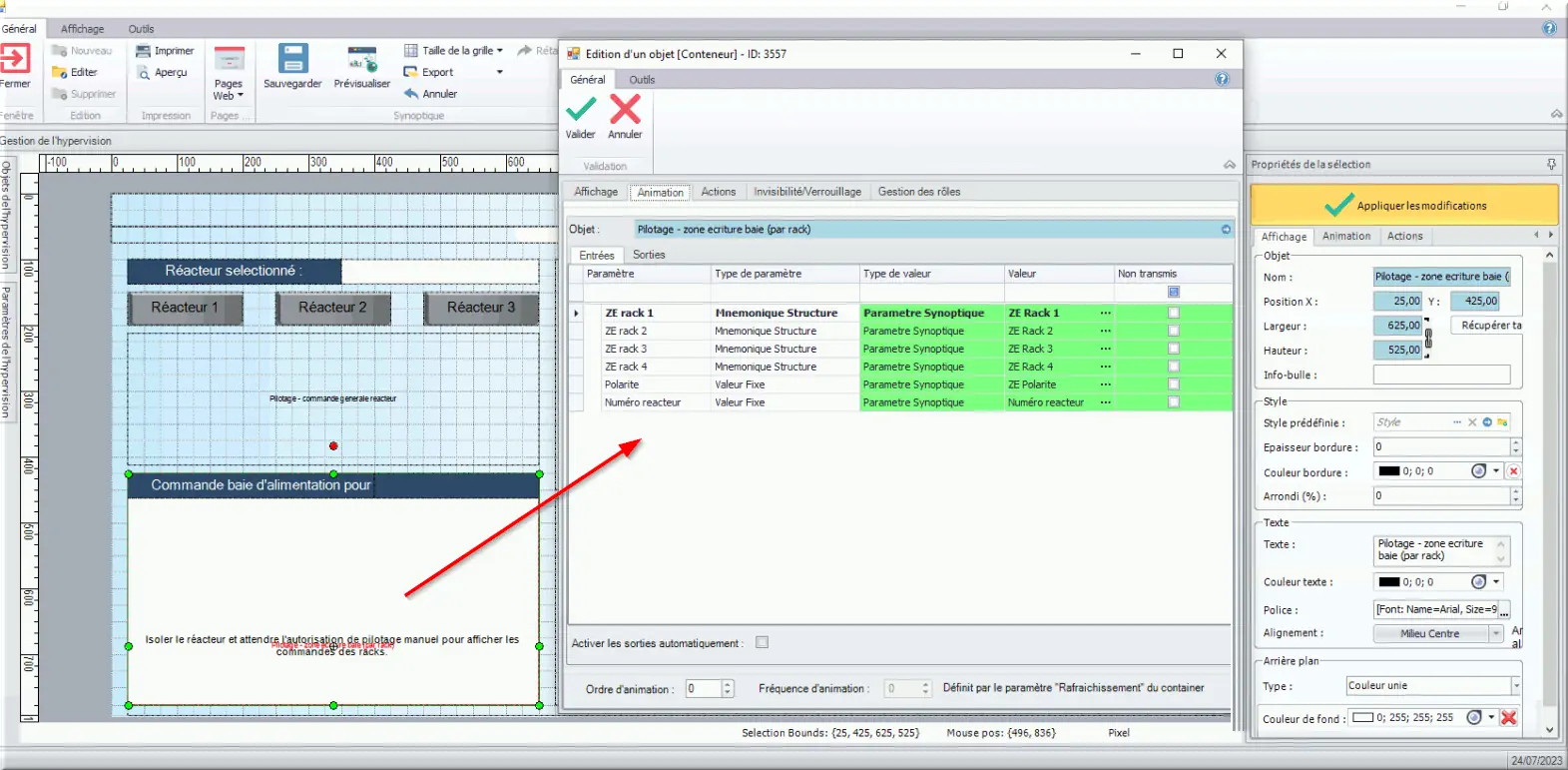Image resolution: width=1568 pixels, height=770 pixels.
Task: Click the Police font ellipsis button
Action: 1504,610
